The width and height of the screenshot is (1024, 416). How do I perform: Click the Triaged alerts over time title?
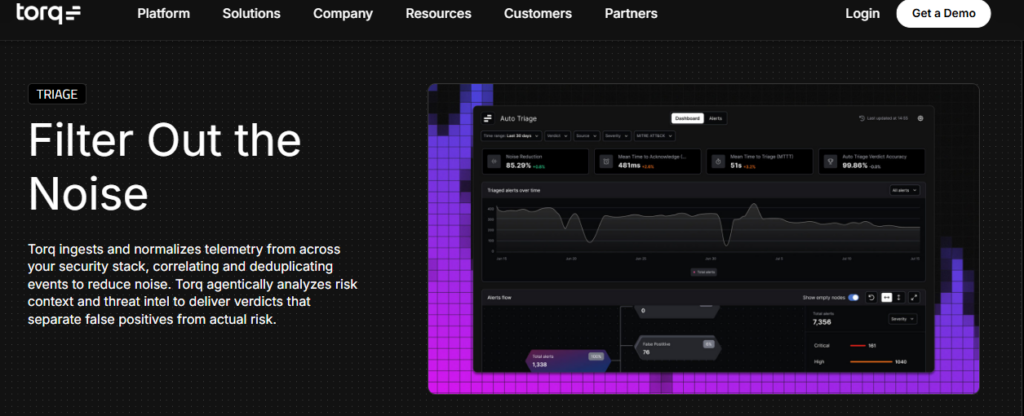point(514,190)
